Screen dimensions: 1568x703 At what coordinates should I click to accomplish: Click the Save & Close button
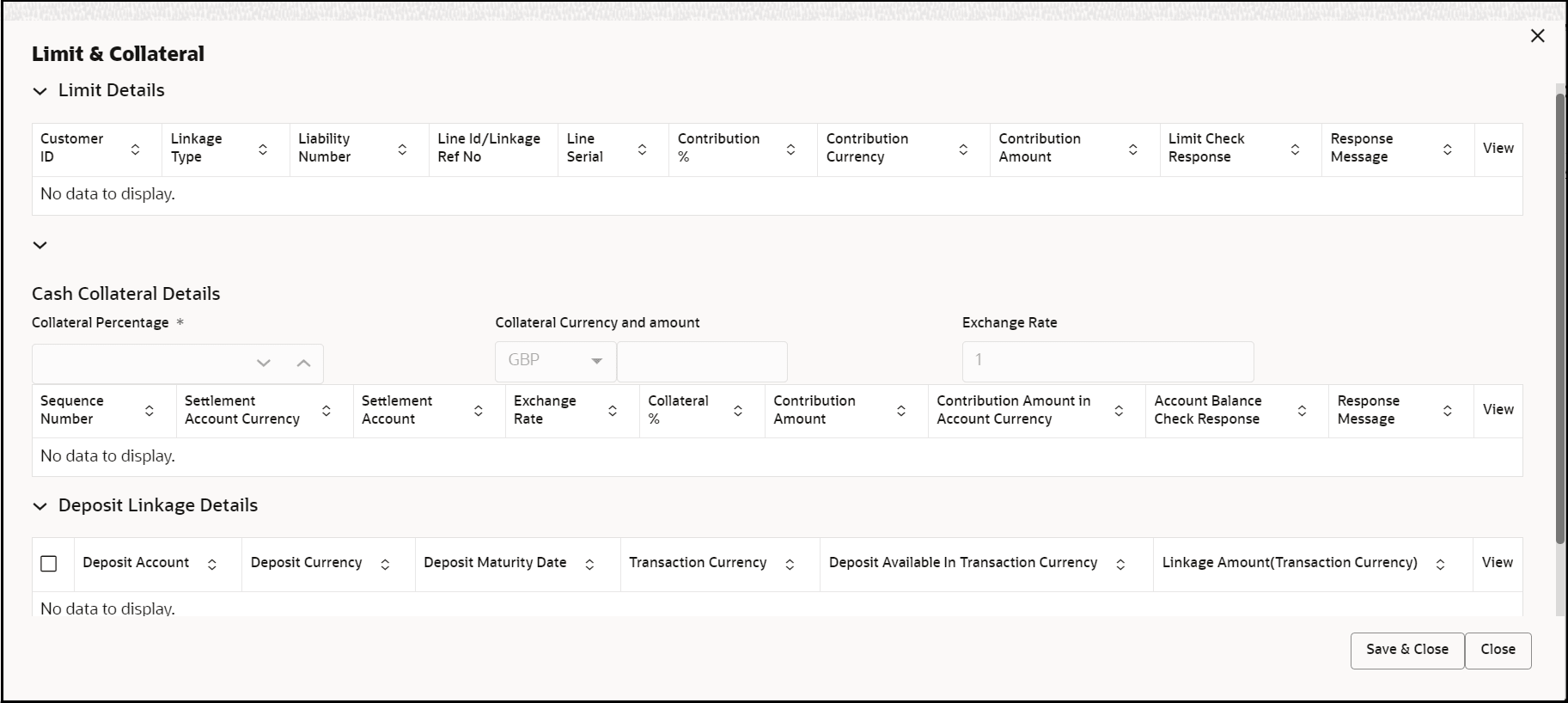point(1406,650)
